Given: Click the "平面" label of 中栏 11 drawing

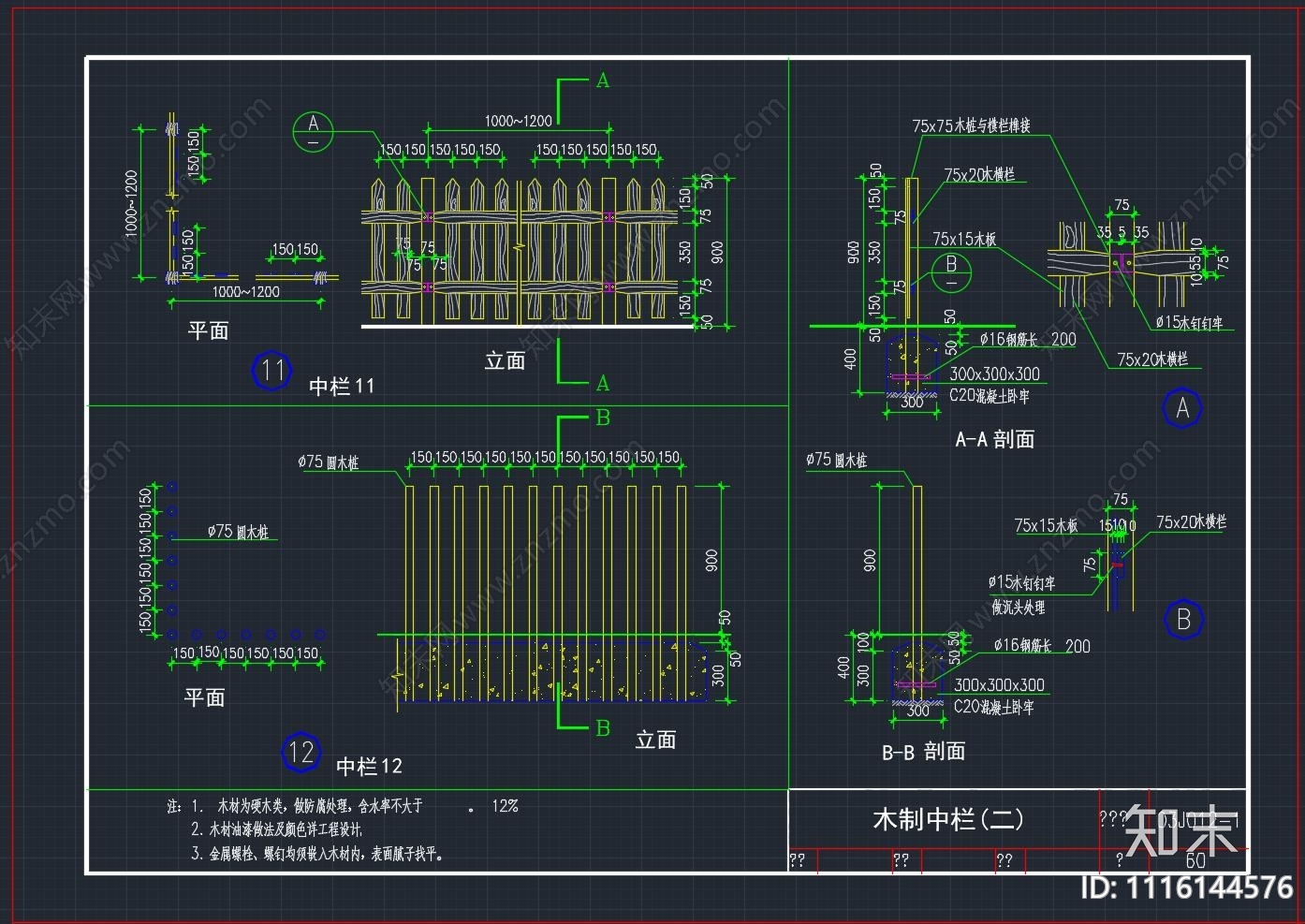Looking at the screenshot, I should (208, 330).
